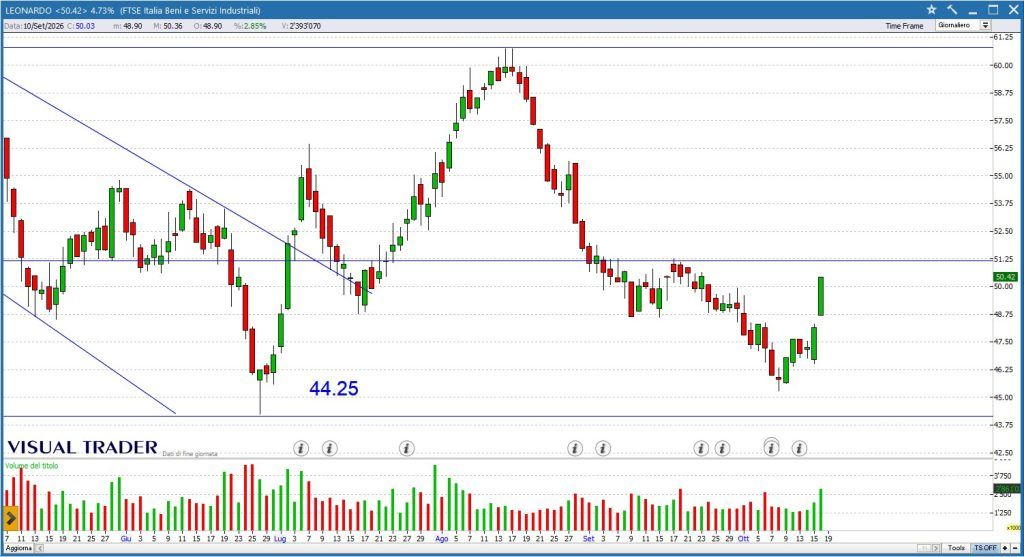Open the Tools button

click(957, 548)
